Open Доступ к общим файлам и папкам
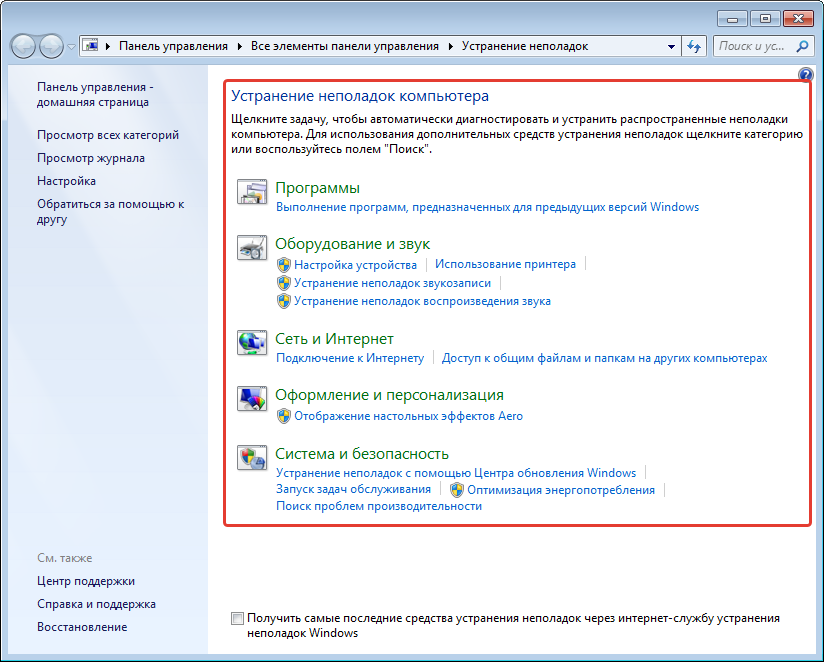824x662 pixels. pos(604,358)
